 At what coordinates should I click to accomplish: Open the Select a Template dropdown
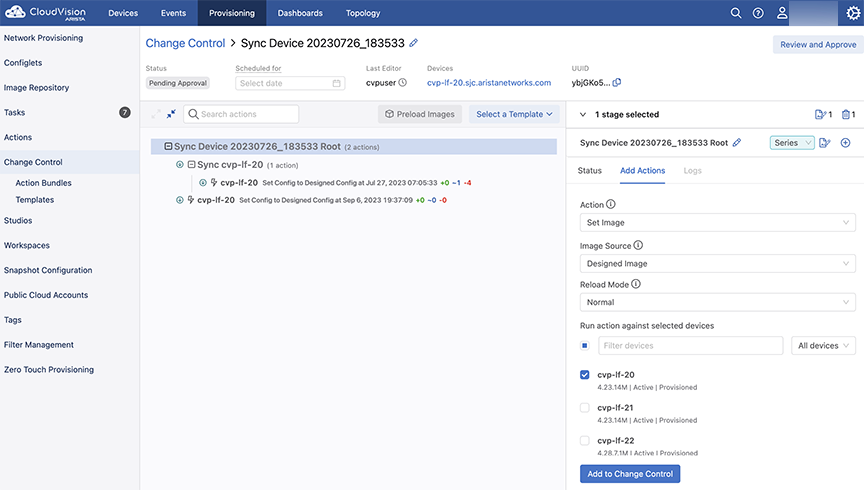click(x=514, y=114)
